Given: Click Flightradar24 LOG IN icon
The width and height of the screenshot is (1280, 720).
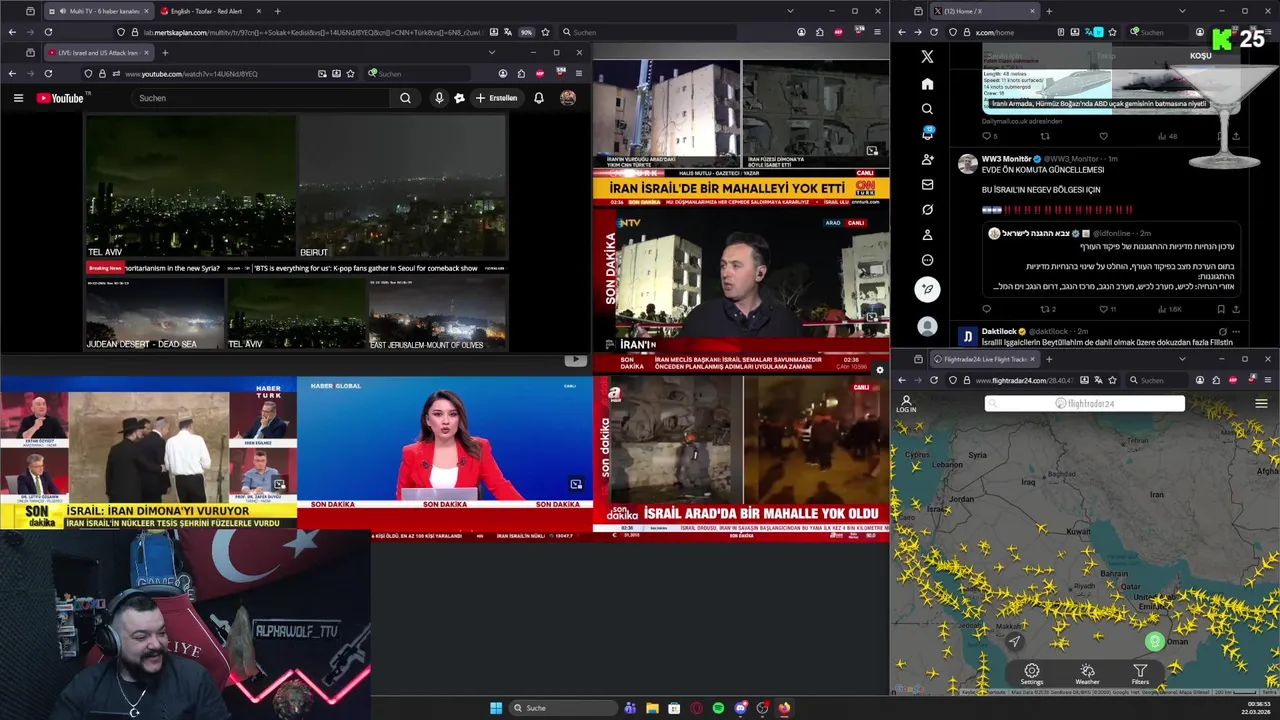Looking at the screenshot, I should click(x=906, y=404).
